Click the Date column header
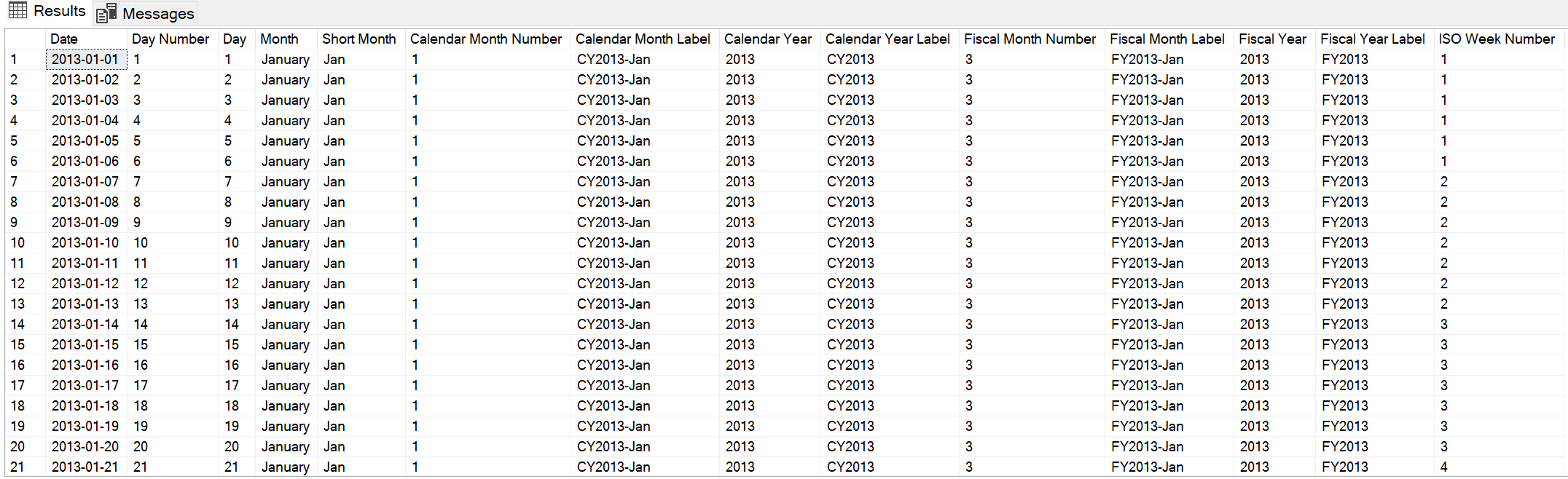1568x479 pixels. click(64, 39)
